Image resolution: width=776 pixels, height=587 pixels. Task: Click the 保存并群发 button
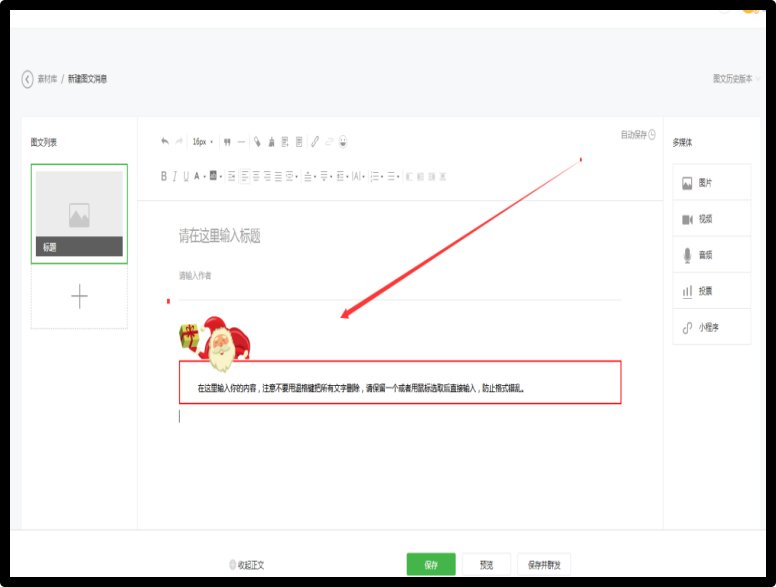(544, 564)
